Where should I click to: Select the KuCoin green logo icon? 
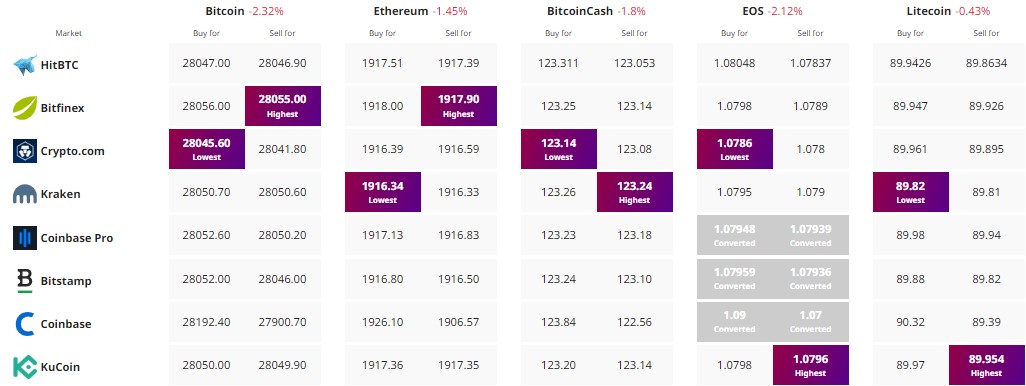click(x=25, y=367)
